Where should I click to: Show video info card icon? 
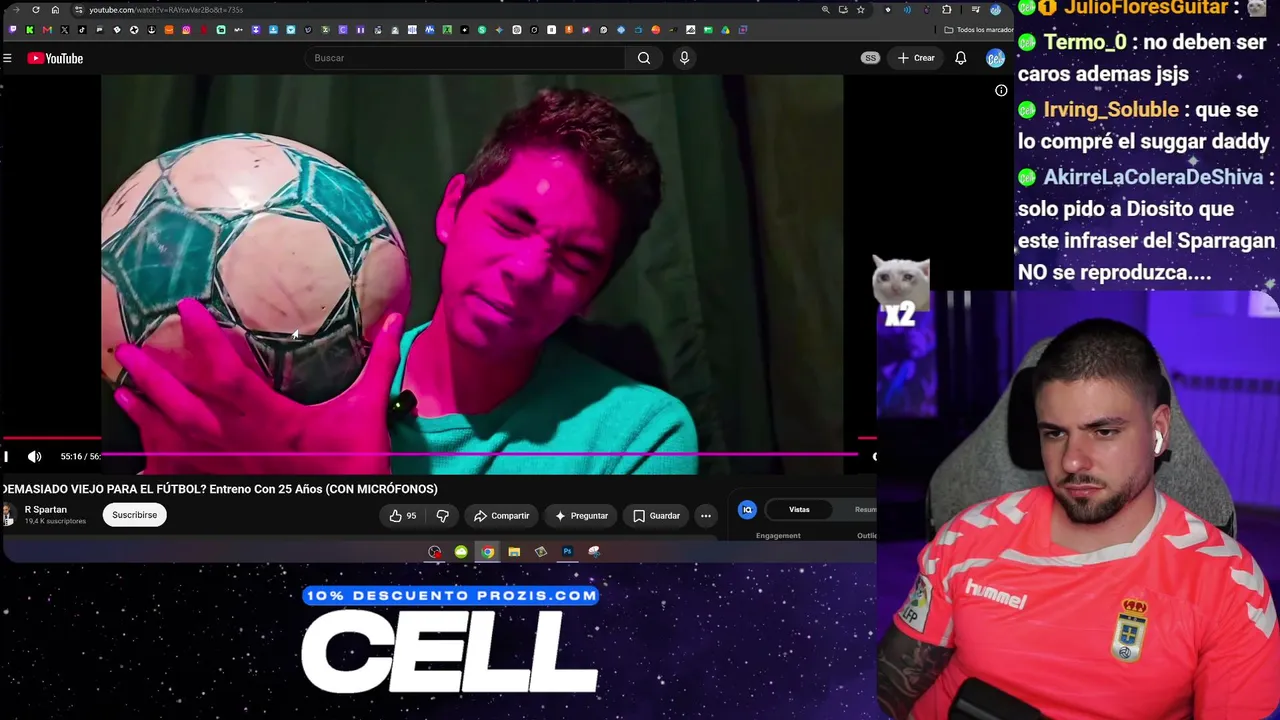(x=1001, y=90)
